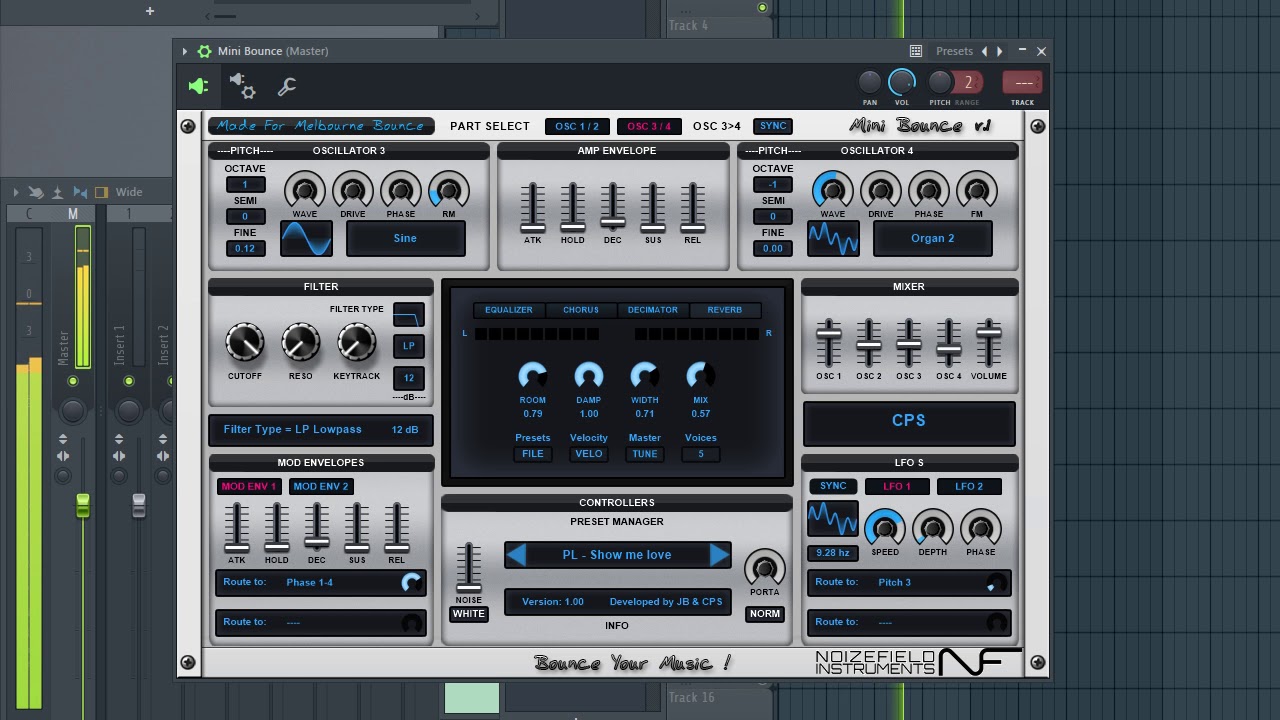Select LFO 1 toggle

[897, 487]
